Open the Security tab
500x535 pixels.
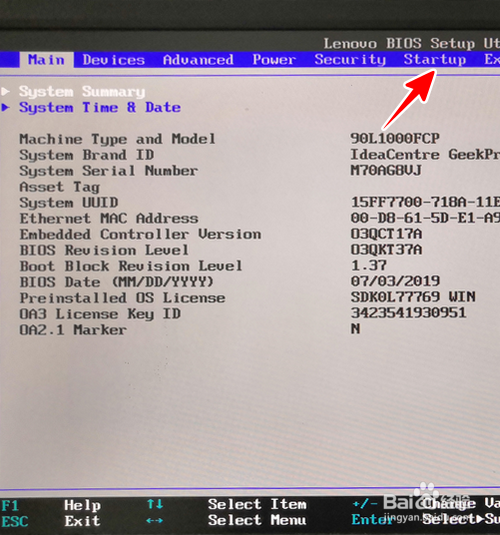[350, 60]
